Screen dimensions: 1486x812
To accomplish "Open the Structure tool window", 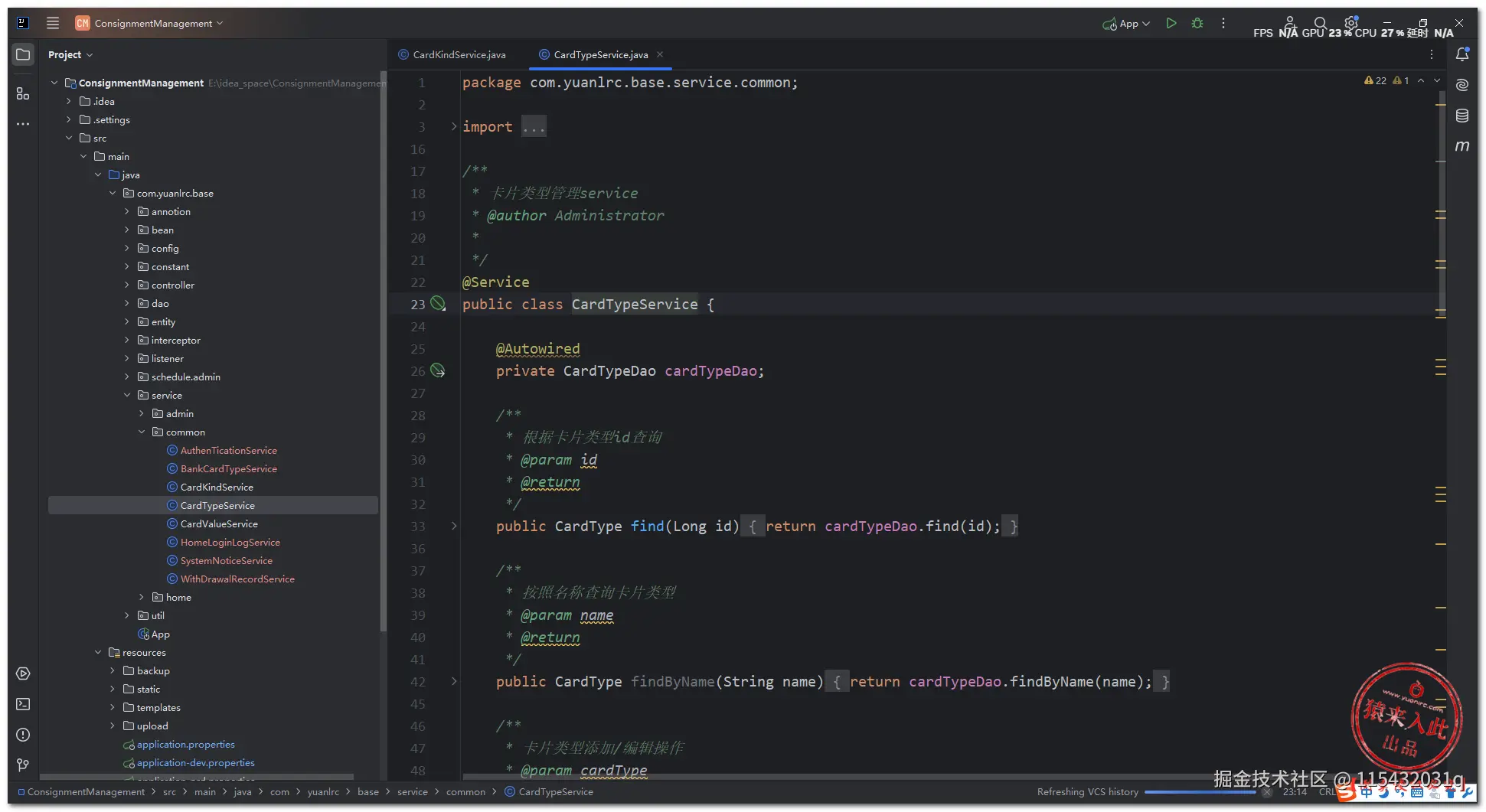I will coord(23,93).
